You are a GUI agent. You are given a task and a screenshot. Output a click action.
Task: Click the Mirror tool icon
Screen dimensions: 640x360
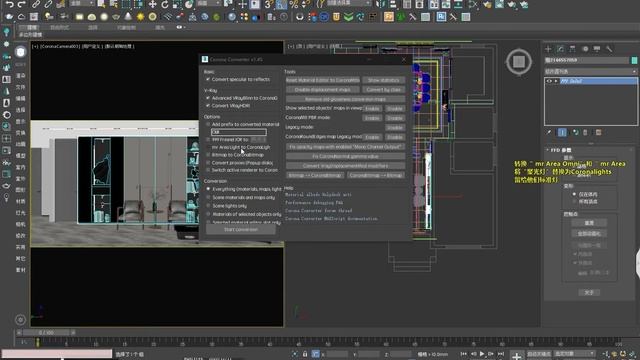(x=380, y=4)
